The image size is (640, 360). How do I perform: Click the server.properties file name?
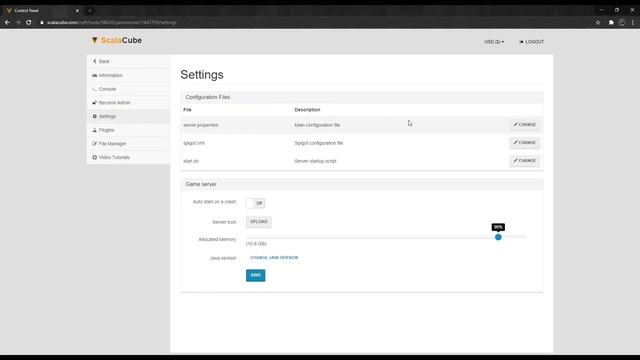pos(200,125)
